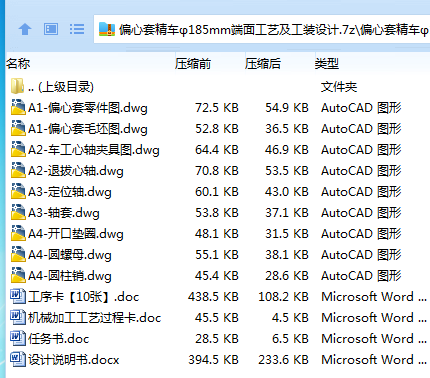Click Microsoft Word type of 任务书.doc

click(374, 339)
